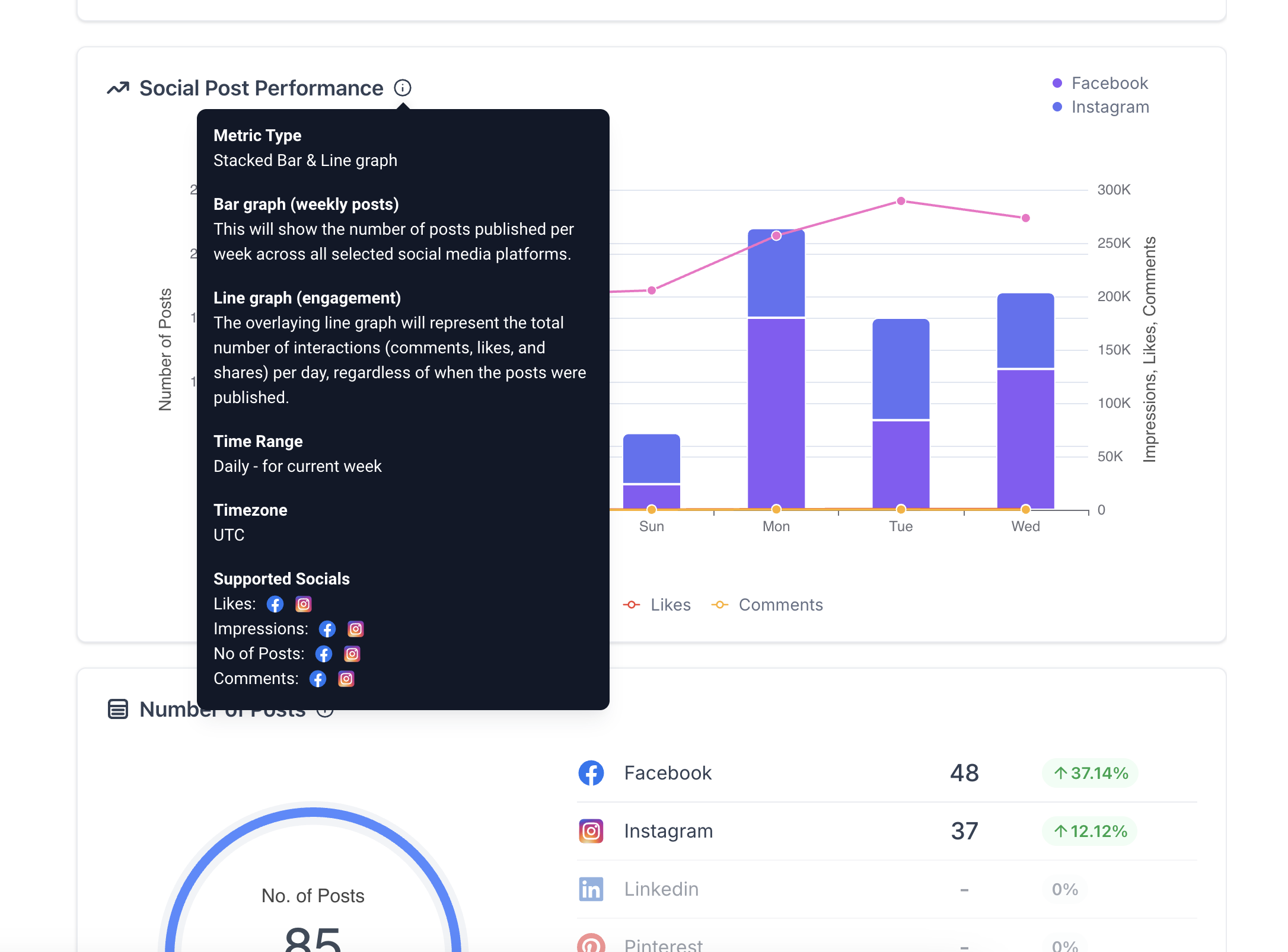Image resolution: width=1288 pixels, height=952 pixels.
Task: Click the Facebook icon next to Likes in tooltip
Action: (275, 604)
